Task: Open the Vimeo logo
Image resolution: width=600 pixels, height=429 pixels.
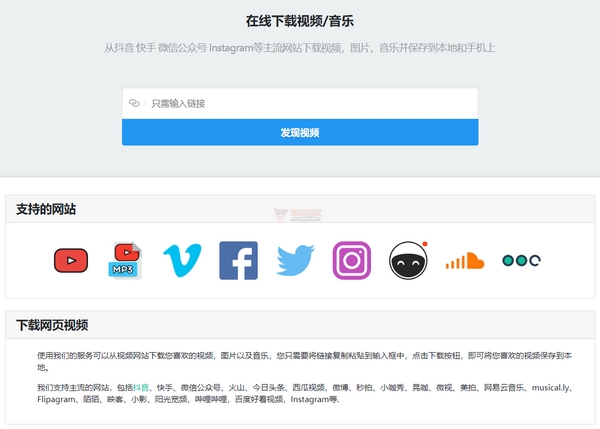Action: 182,260
